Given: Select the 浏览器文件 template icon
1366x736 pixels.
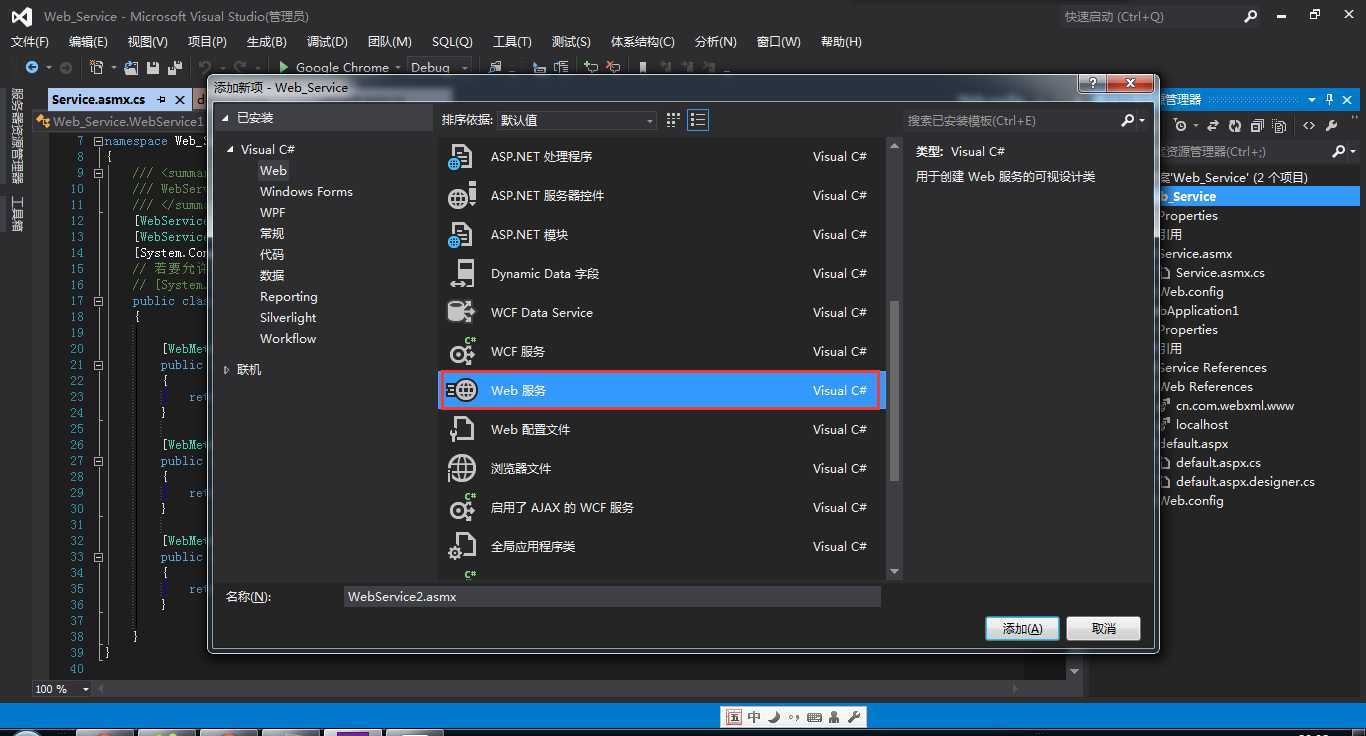Looking at the screenshot, I should click(461, 469).
